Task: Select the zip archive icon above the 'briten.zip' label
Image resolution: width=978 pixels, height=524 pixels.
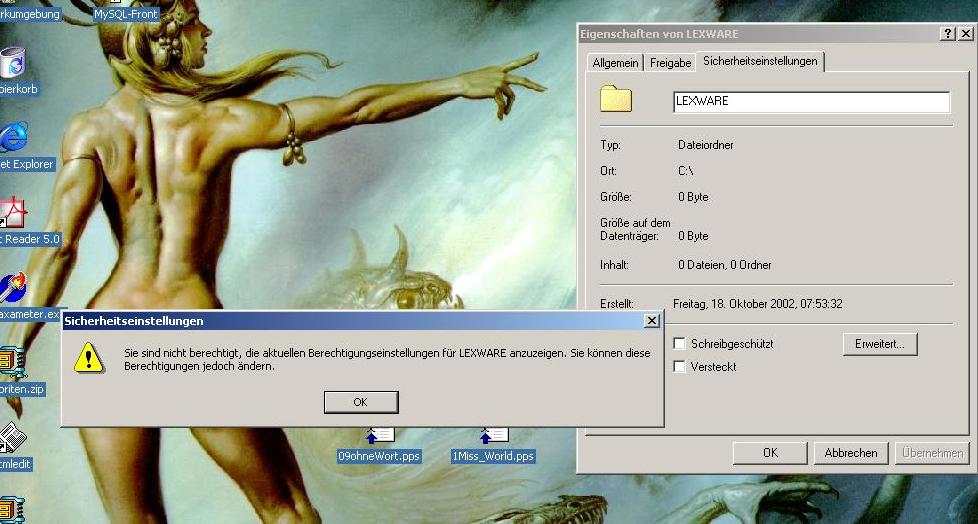Action: (12, 363)
